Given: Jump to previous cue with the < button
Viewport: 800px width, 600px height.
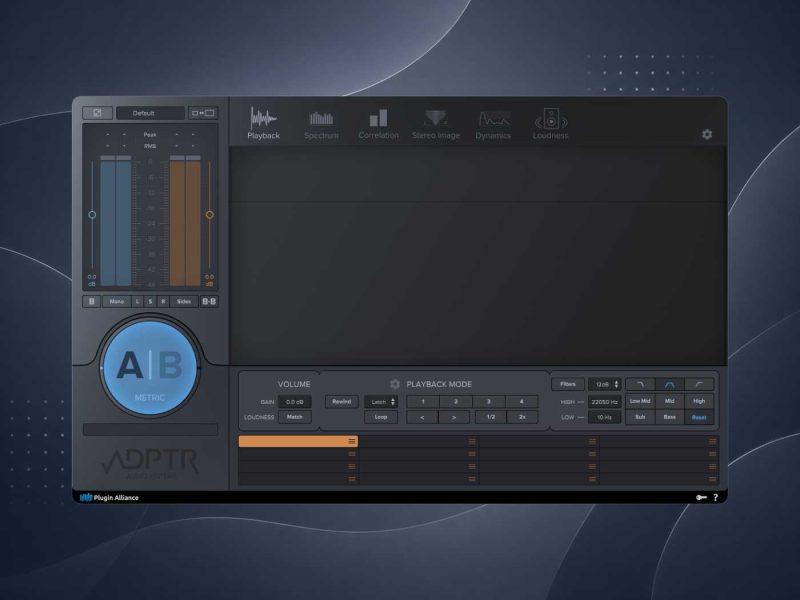Looking at the screenshot, I should tap(422, 417).
